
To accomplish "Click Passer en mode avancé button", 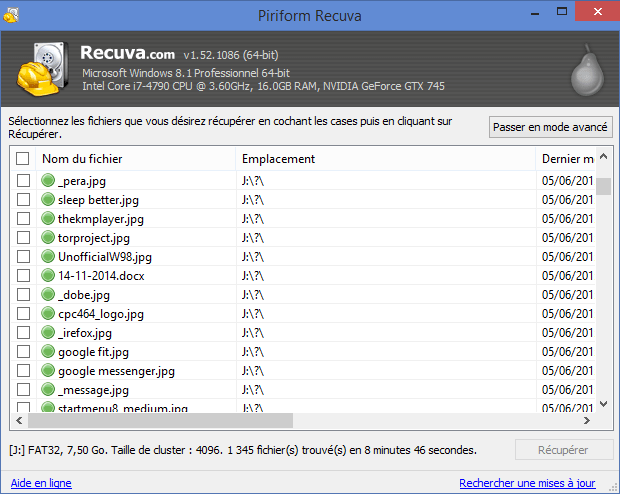I will tap(550, 127).
